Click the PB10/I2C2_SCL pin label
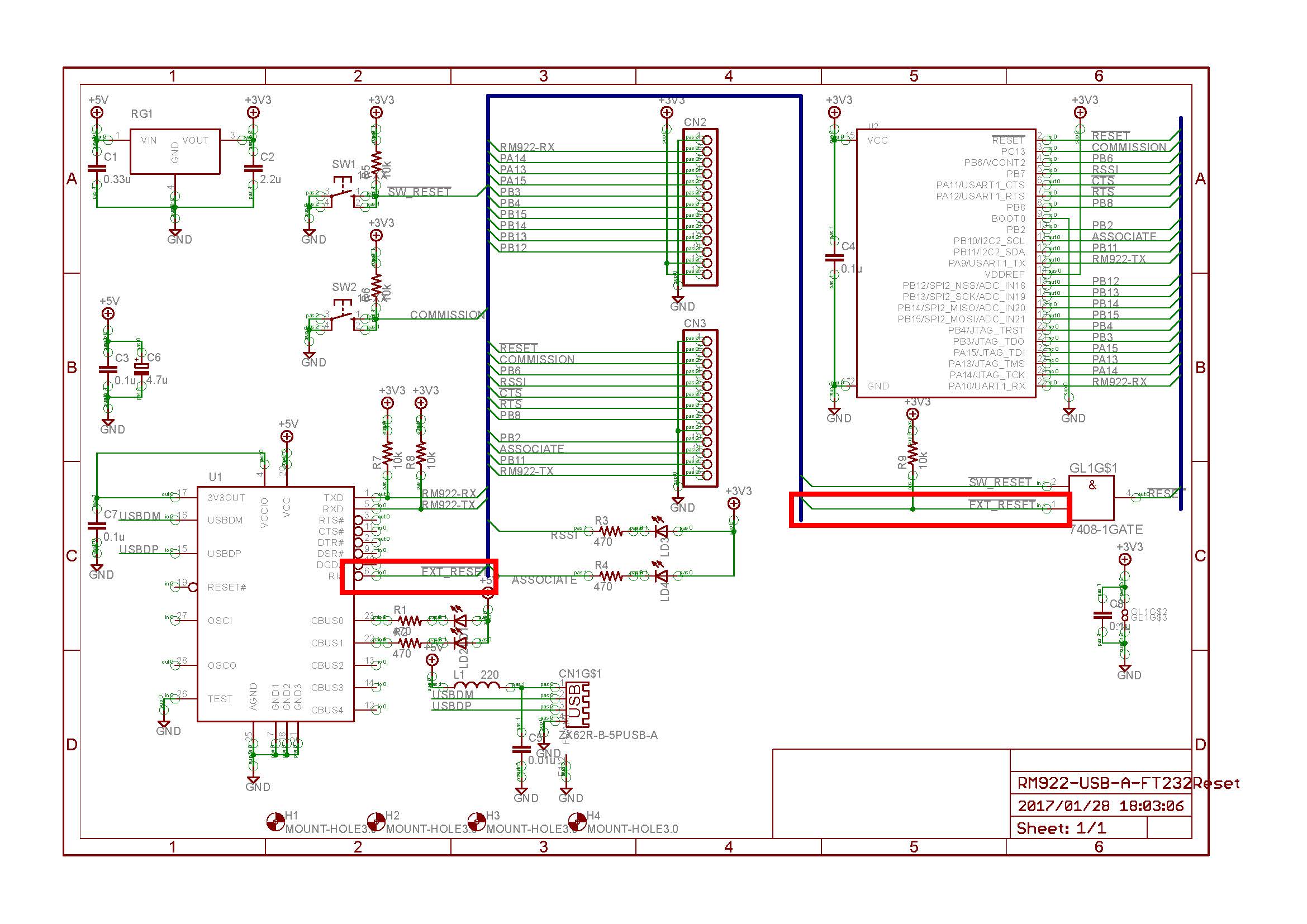The image size is (1307, 924). [990, 241]
